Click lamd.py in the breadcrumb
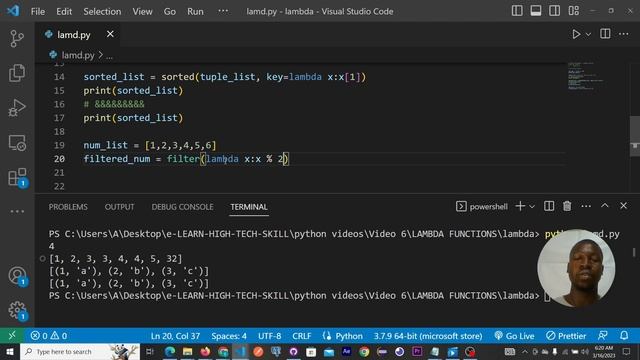 (78, 55)
